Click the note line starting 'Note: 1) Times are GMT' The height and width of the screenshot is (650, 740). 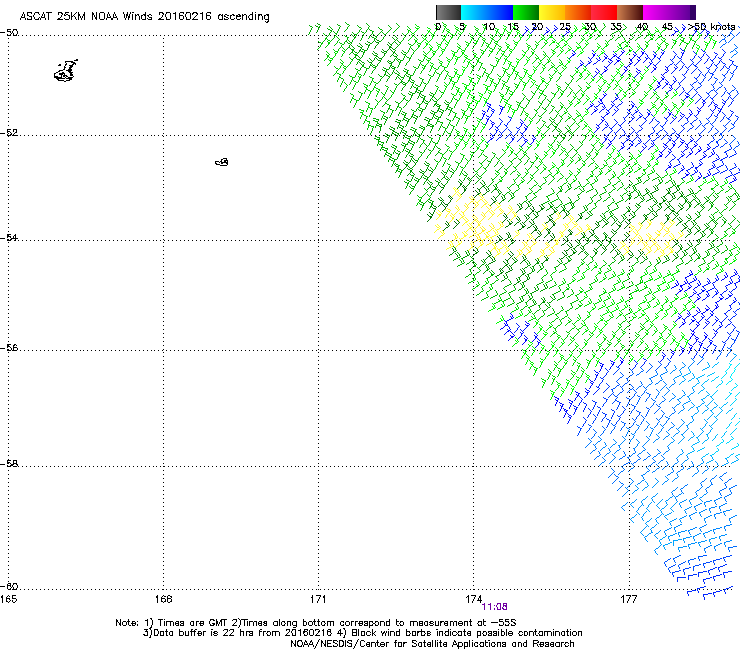(316, 623)
